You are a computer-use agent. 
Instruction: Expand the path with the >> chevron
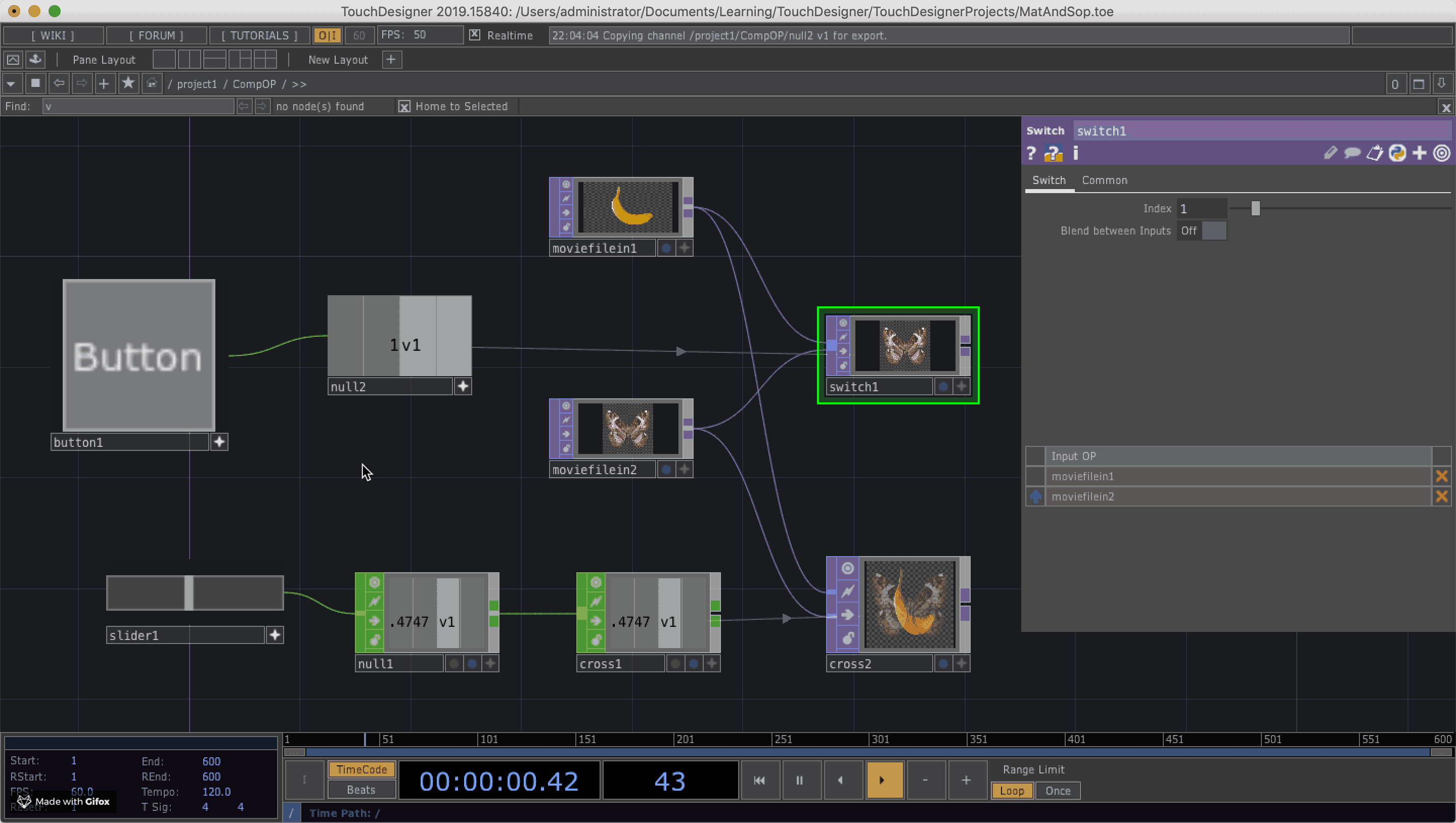pos(300,83)
